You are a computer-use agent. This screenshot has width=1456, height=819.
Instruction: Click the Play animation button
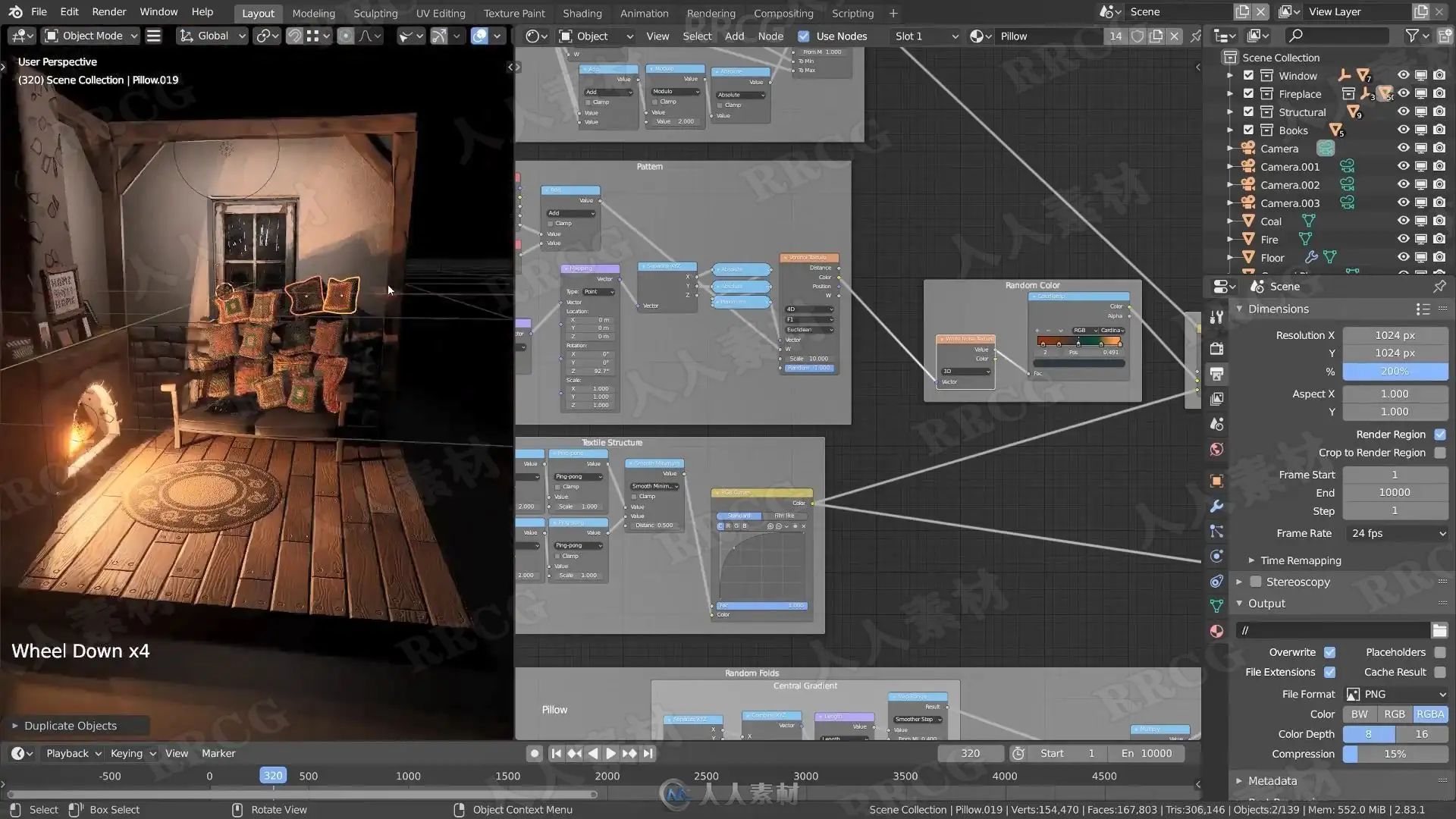[x=610, y=753]
